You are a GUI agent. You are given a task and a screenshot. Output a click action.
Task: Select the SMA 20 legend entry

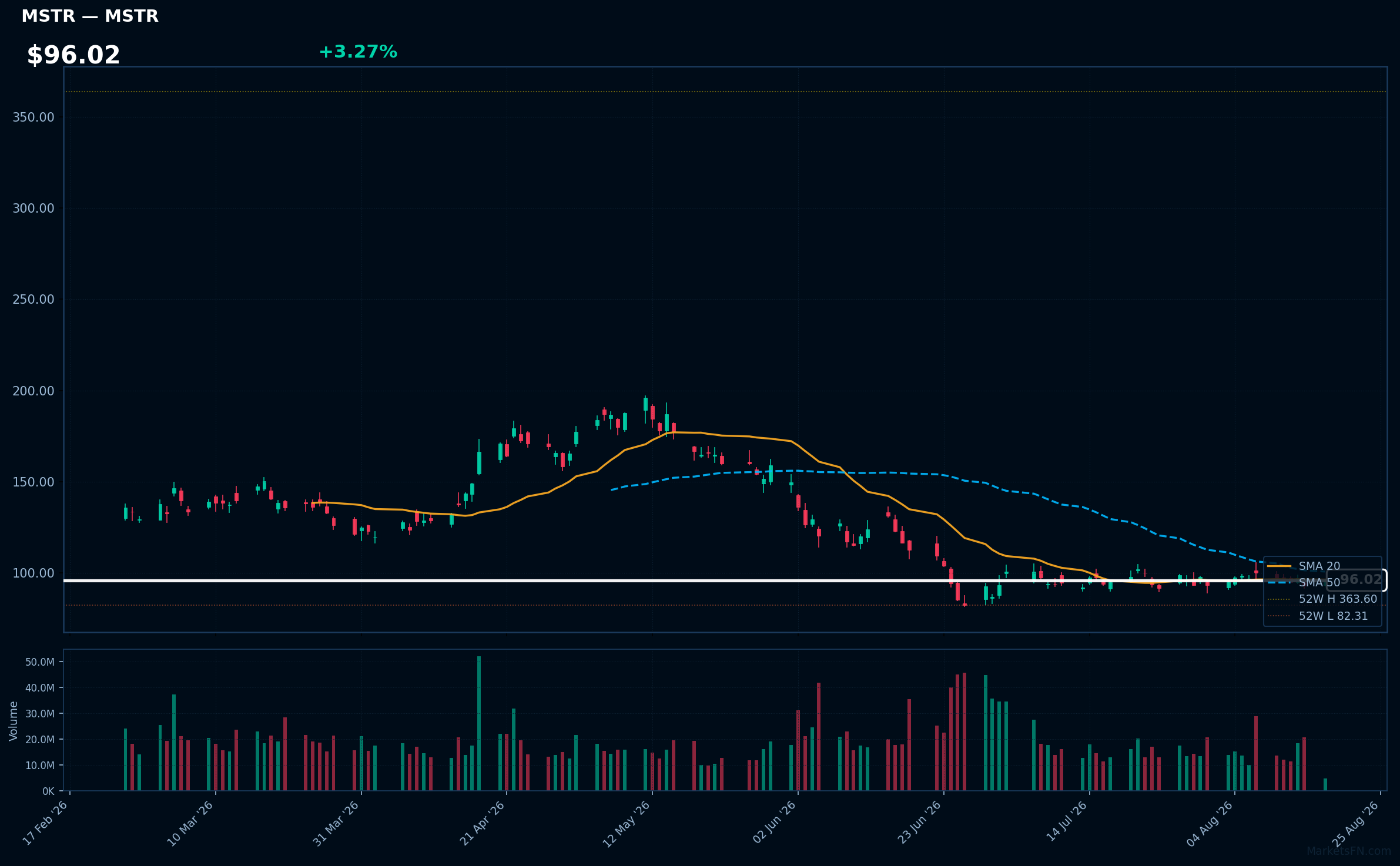pyautogui.click(x=1304, y=566)
